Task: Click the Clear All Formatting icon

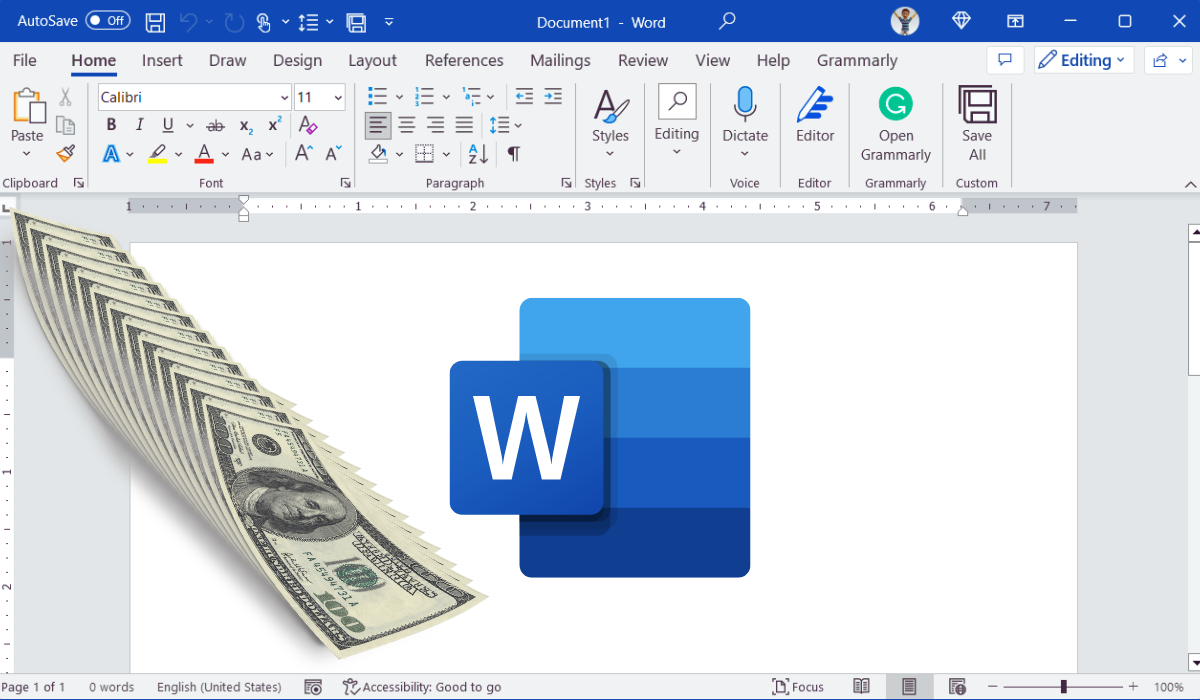Action: point(308,125)
